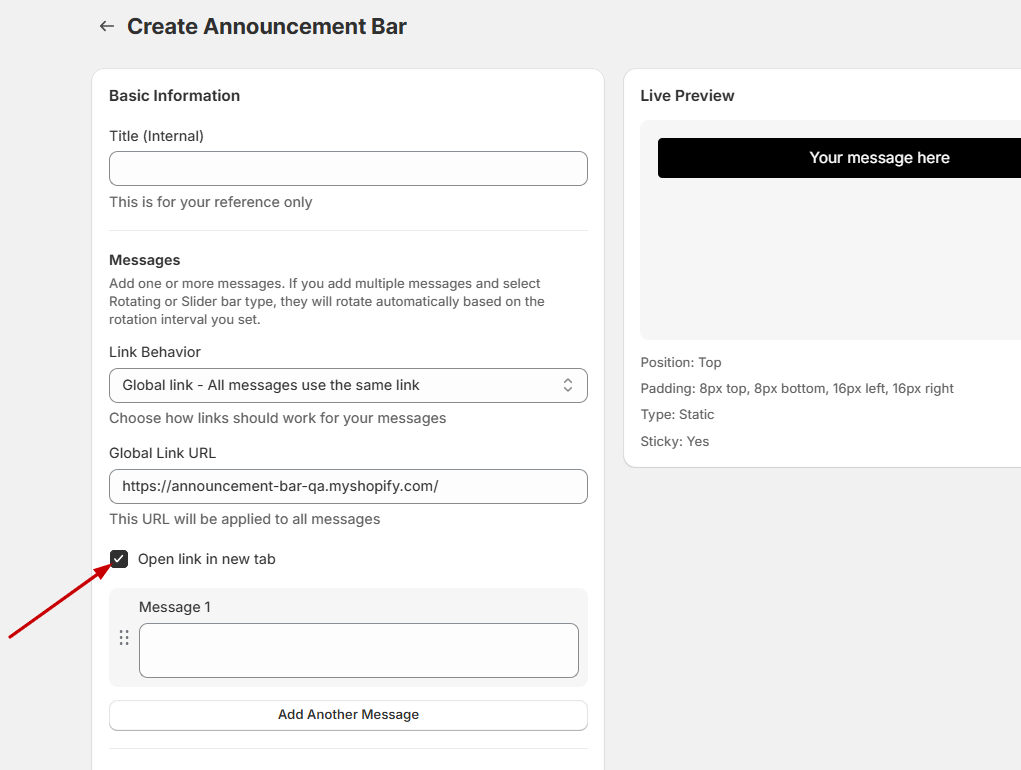Click the 'This URL will be applied to all messages' note
Viewport: 1021px width, 770px height.
pos(244,519)
